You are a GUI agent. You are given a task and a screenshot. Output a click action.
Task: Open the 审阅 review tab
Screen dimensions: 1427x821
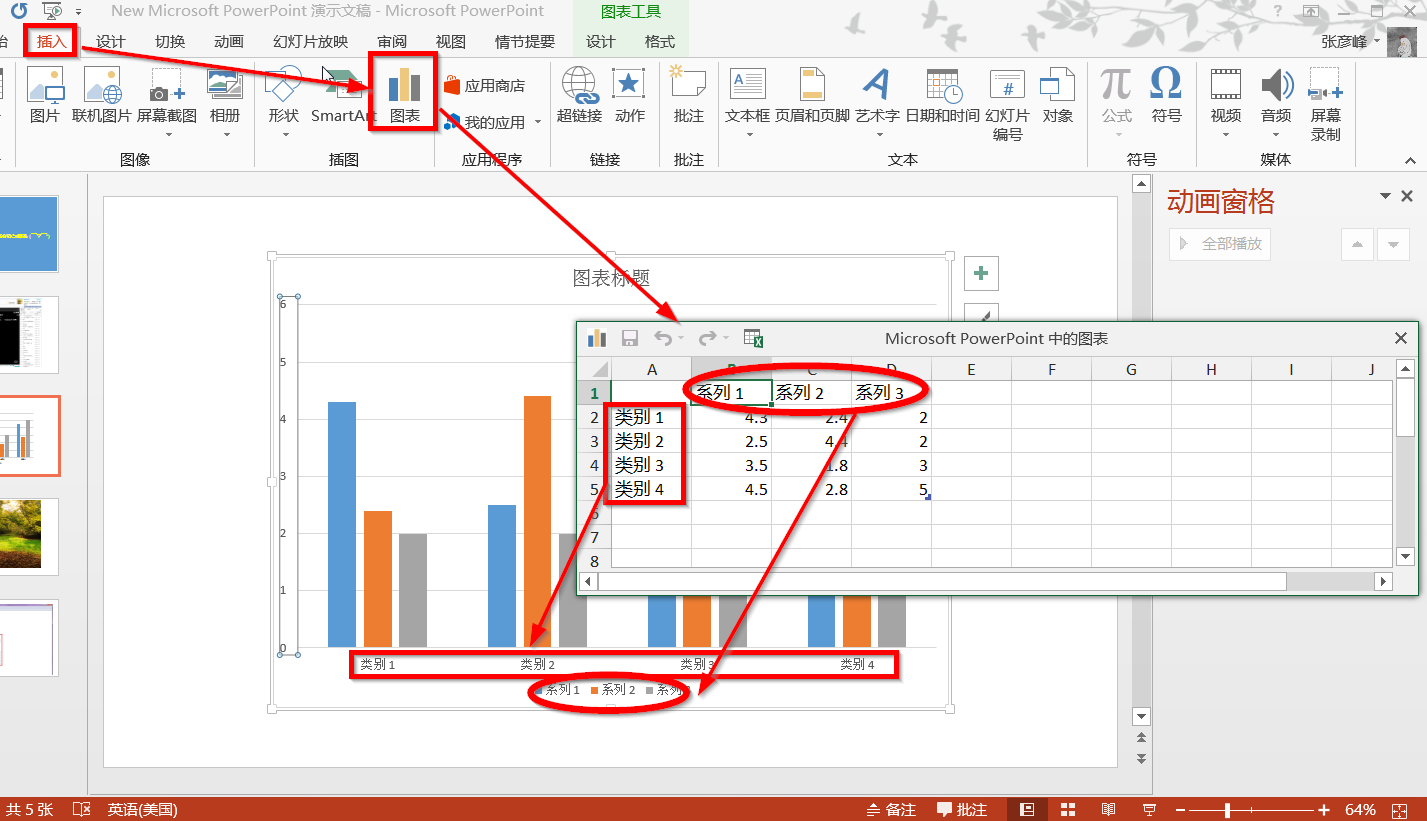[x=392, y=42]
